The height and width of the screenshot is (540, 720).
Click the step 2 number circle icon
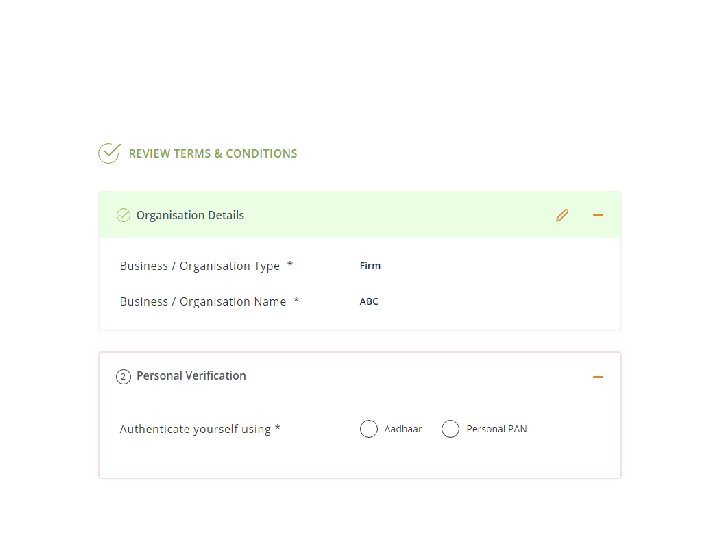click(123, 376)
